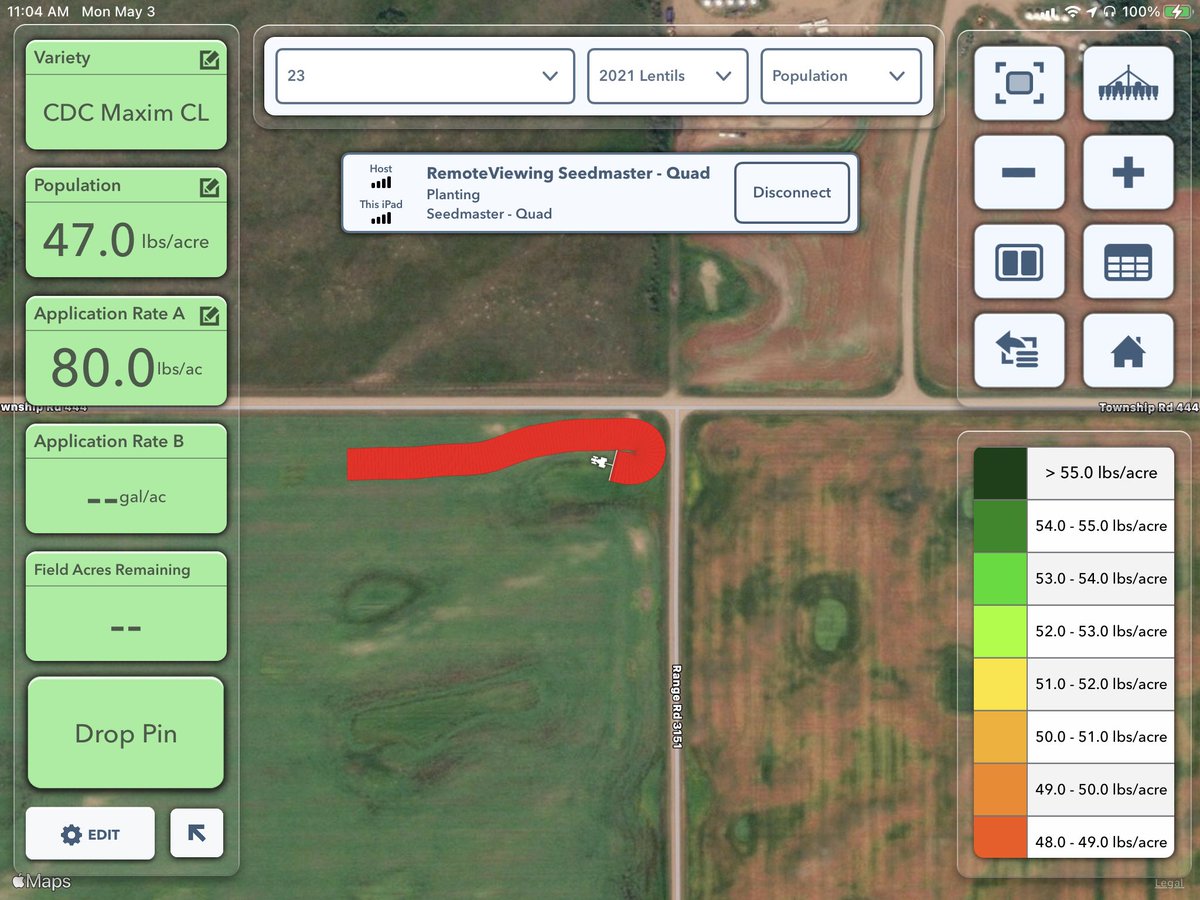Switch to split-screen view icon
This screenshot has width=1200, height=900.
[1019, 262]
